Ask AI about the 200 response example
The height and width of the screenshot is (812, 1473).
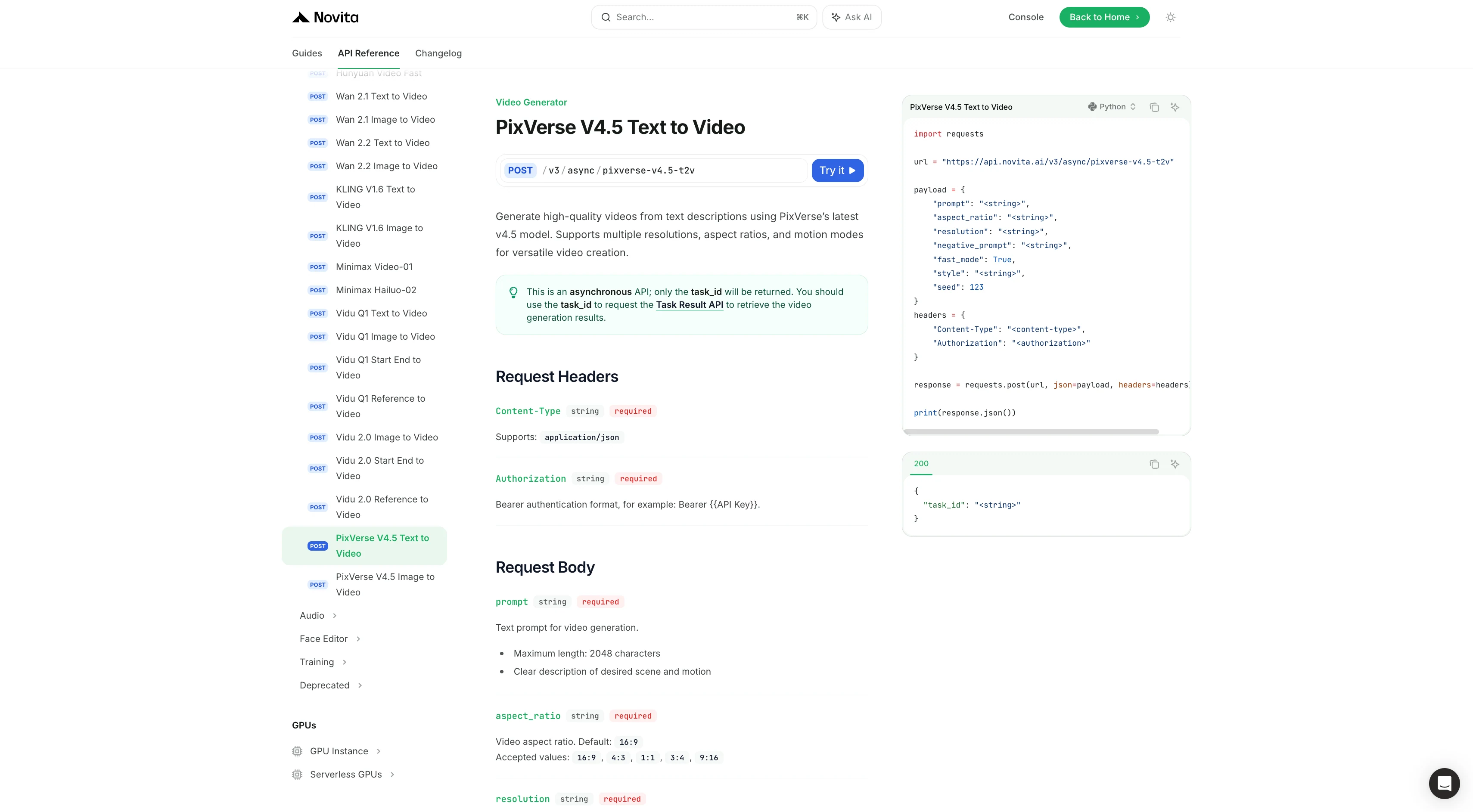pos(1175,464)
